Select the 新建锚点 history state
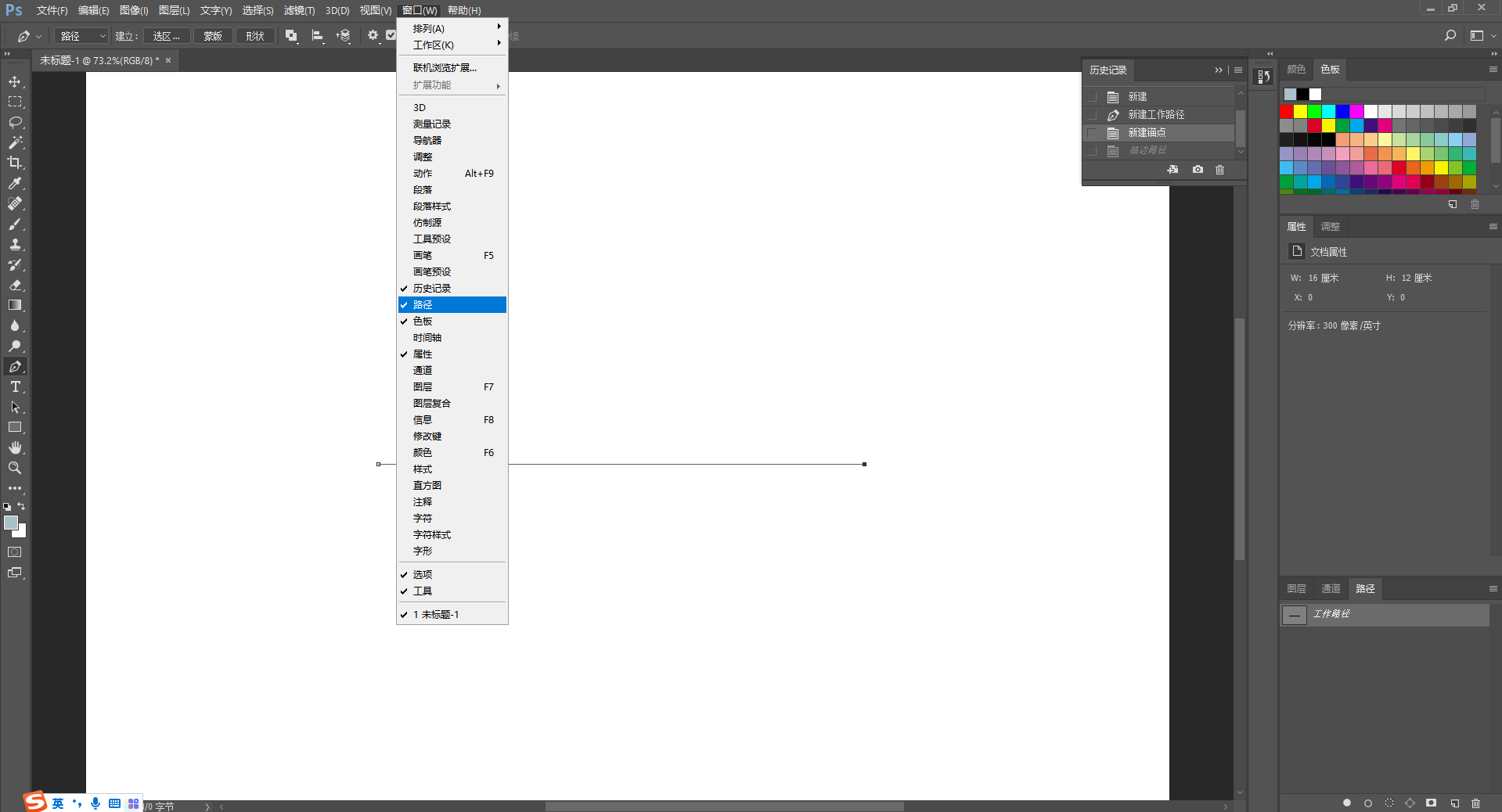 pos(1158,133)
